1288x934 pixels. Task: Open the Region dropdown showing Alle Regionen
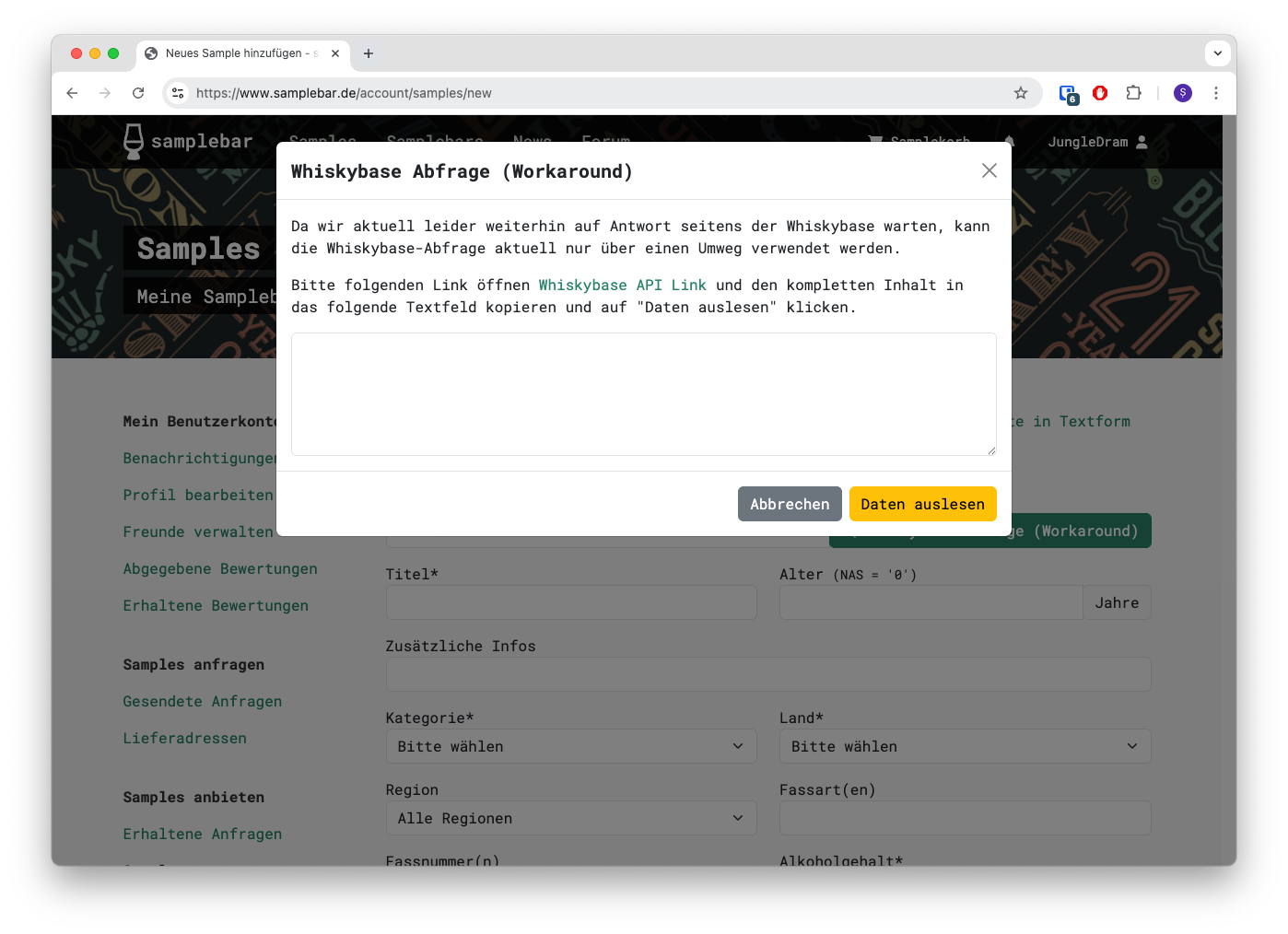(570, 818)
